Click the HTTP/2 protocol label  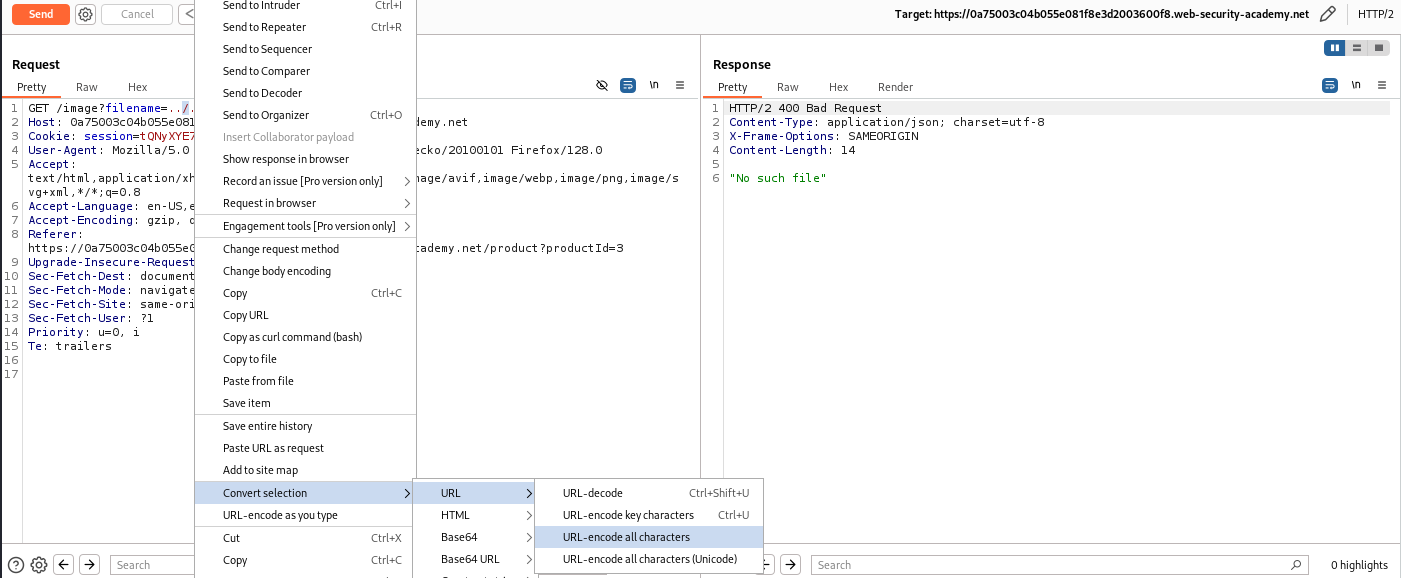(x=1376, y=14)
